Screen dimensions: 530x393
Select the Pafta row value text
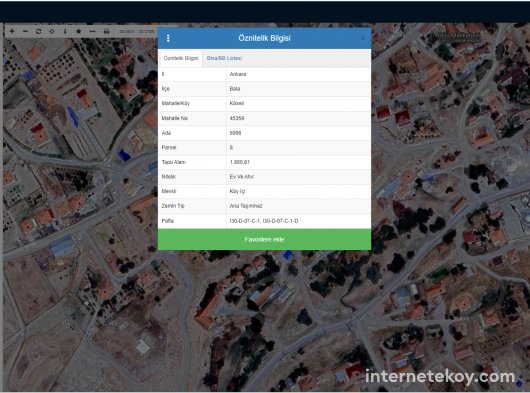click(264, 221)
